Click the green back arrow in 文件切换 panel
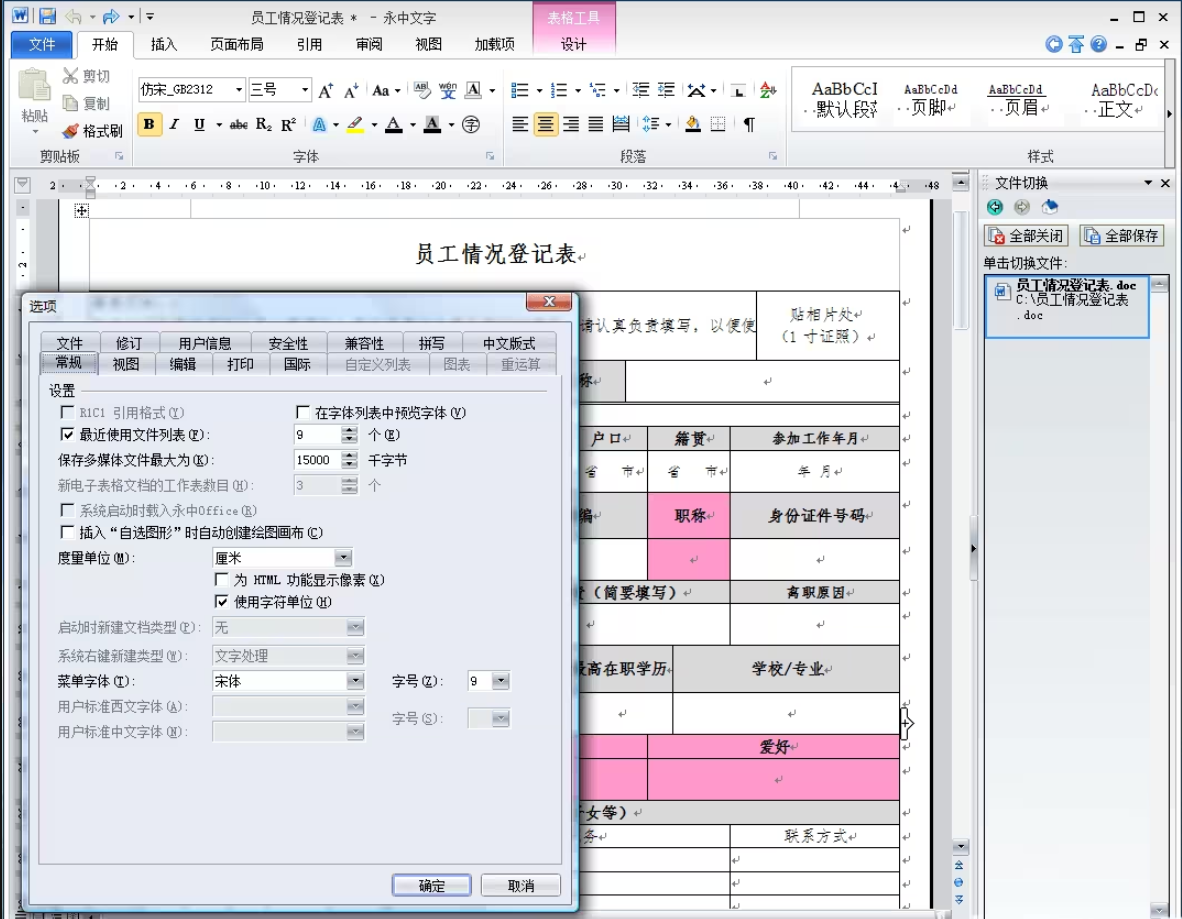Image resolution: width=1182 pixels, height=919 pixels. pos(995,207)
